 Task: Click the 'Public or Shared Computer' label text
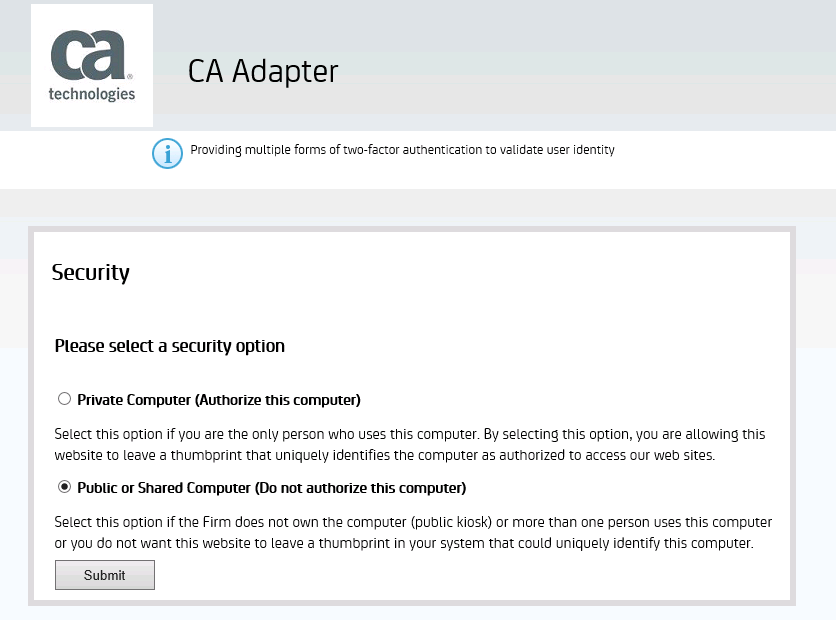point(164,488)
